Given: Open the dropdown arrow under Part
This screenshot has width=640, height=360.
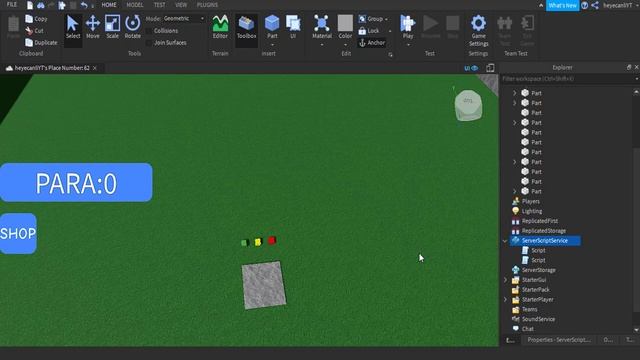Looking at the screenshot, I should tap(272, 45).
